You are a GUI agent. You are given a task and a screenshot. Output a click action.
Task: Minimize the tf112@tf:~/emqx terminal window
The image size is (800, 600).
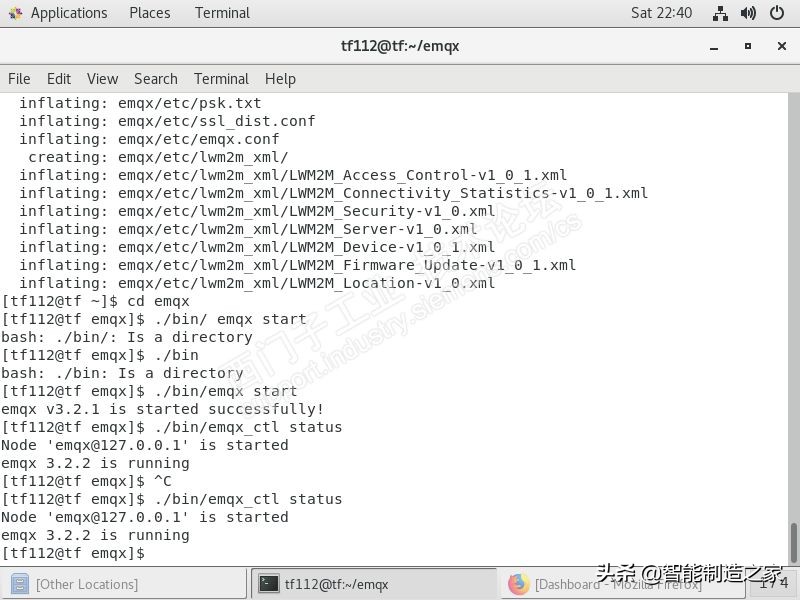[x=714, y=46]
